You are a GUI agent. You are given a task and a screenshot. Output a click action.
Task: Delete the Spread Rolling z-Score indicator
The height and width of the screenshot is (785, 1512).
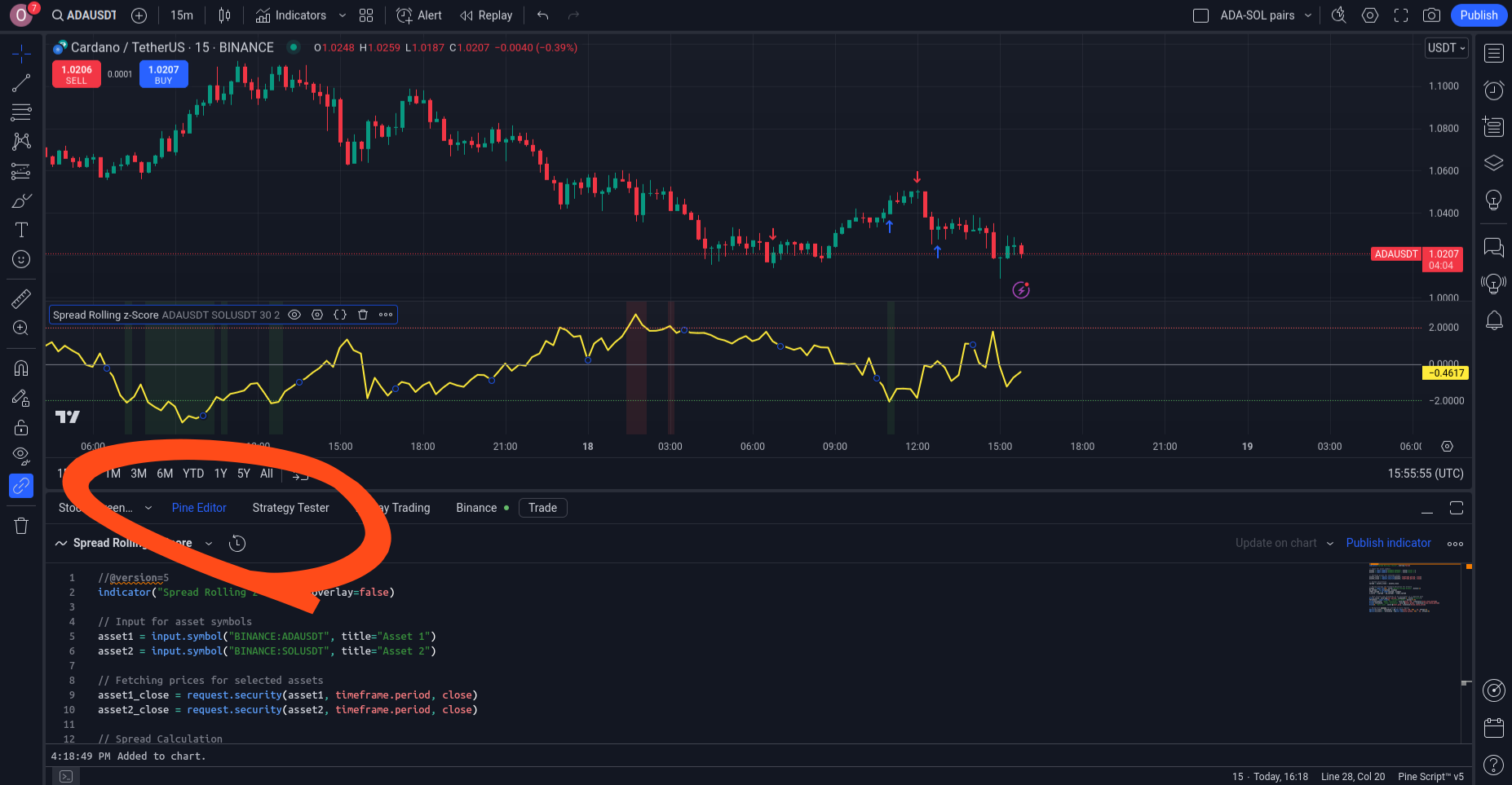pos(363,315)
